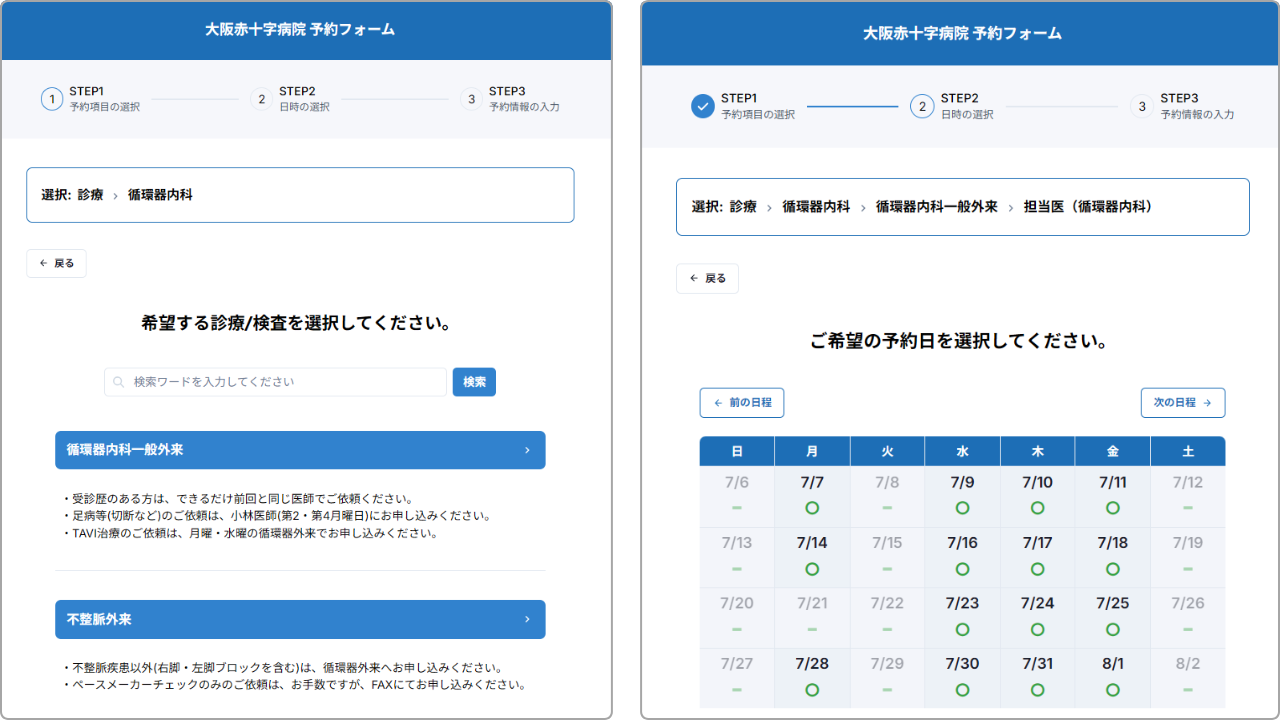
Task: Click the search magnifier icon in the search field
Action: click(x=119, y=382)
